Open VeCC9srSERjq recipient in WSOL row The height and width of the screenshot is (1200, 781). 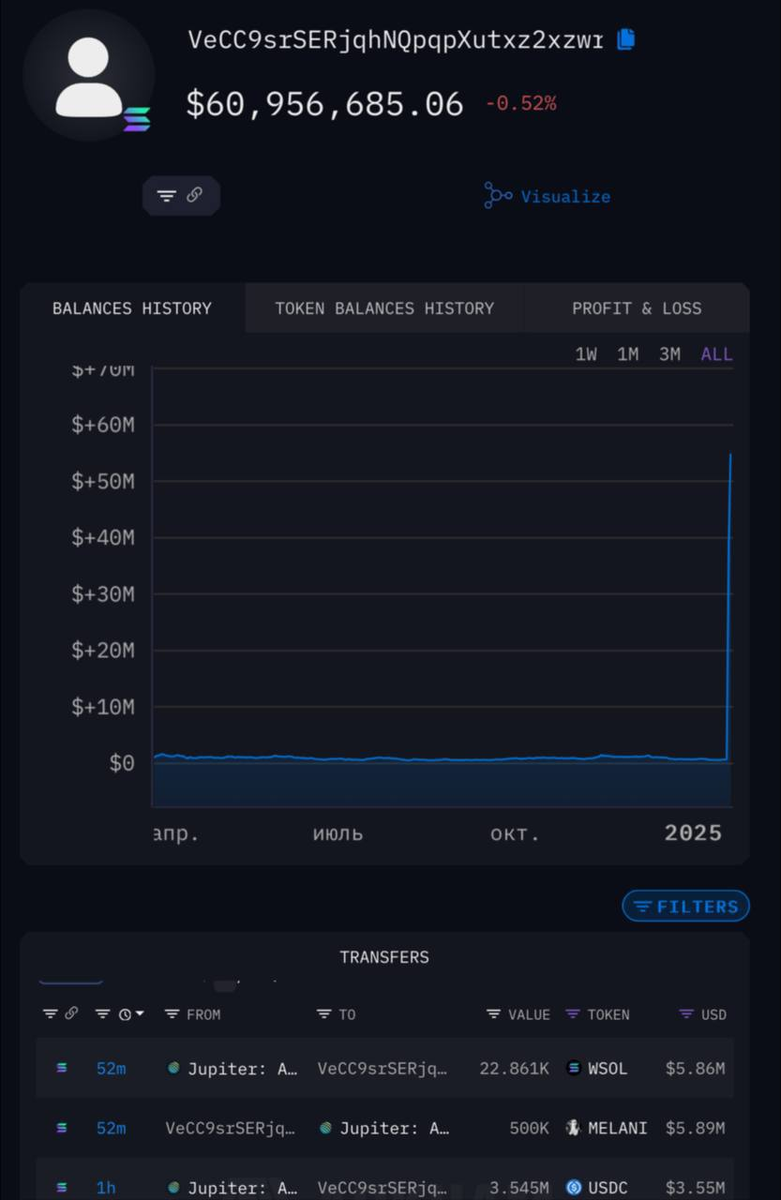(382, 1068)
